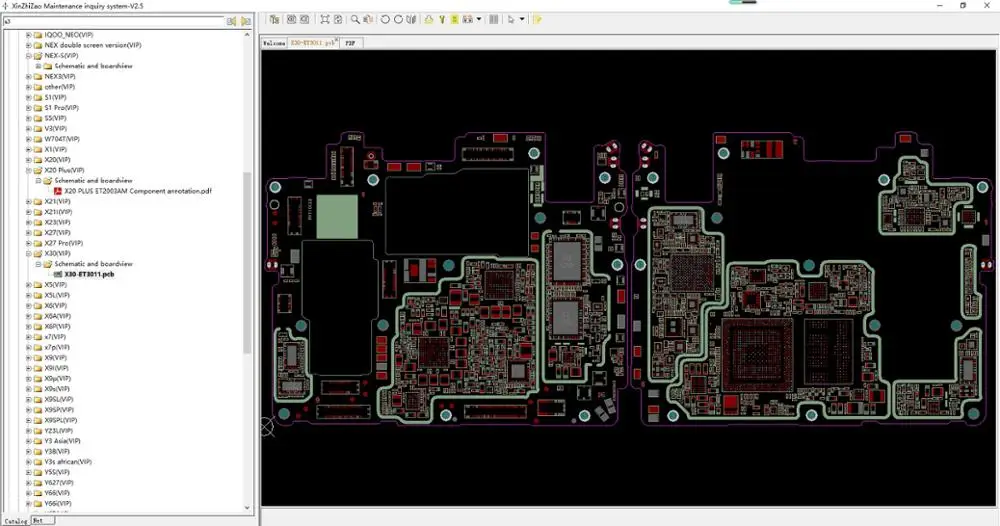Viewport: 1000px width, 526px height.
Task: Click the fit-to-window icon in the toolbar
Action: click(x=325, y=19)
